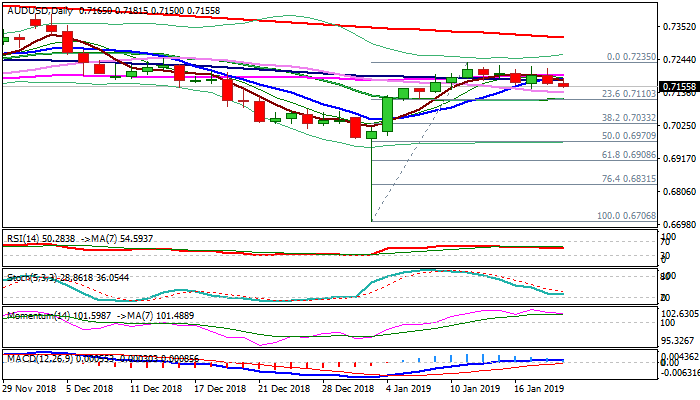Click the 0.73520 price axis label
The height and width of the screenshot is (400, 700).
point(676,27)
